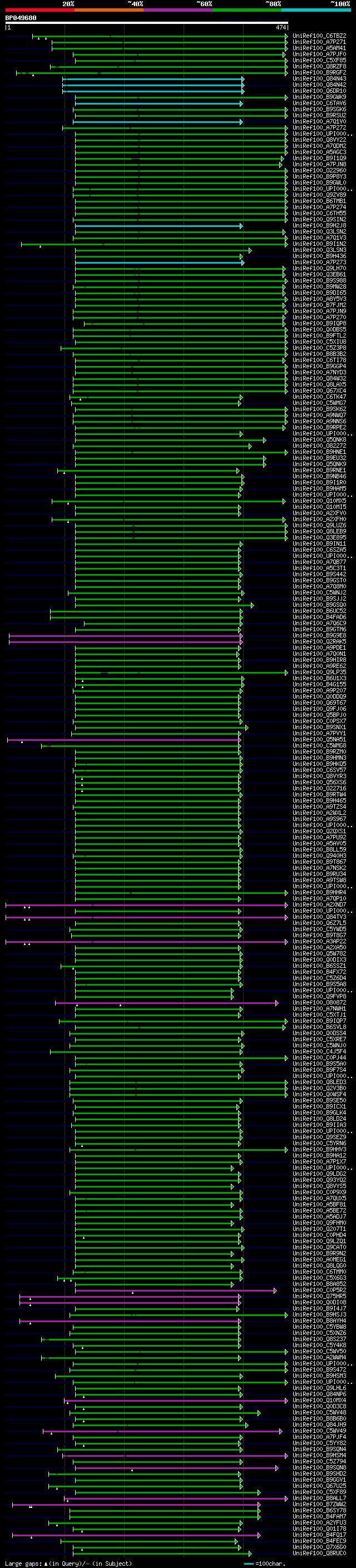
Task: Select the BP049680 query title
Action: click(21, 18)
